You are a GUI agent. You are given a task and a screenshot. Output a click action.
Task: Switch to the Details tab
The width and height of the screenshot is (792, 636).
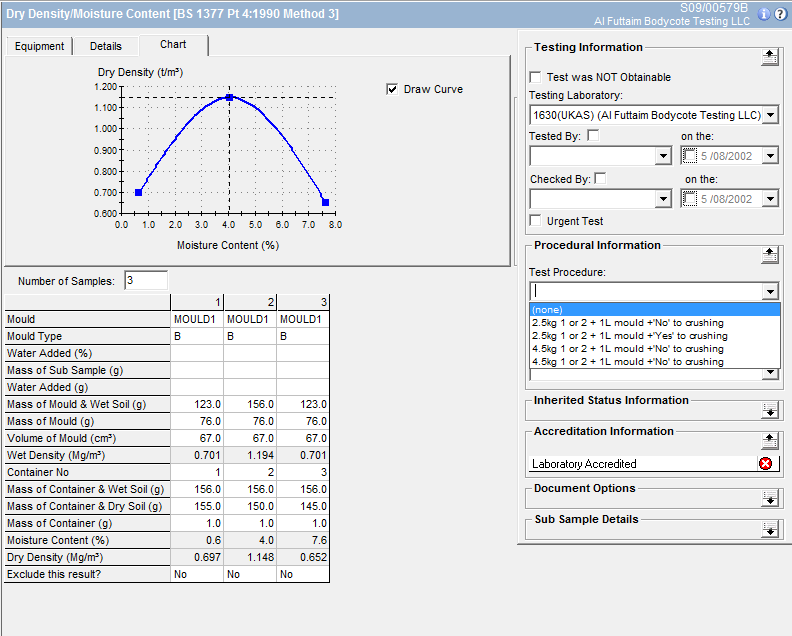pos(105,46)
